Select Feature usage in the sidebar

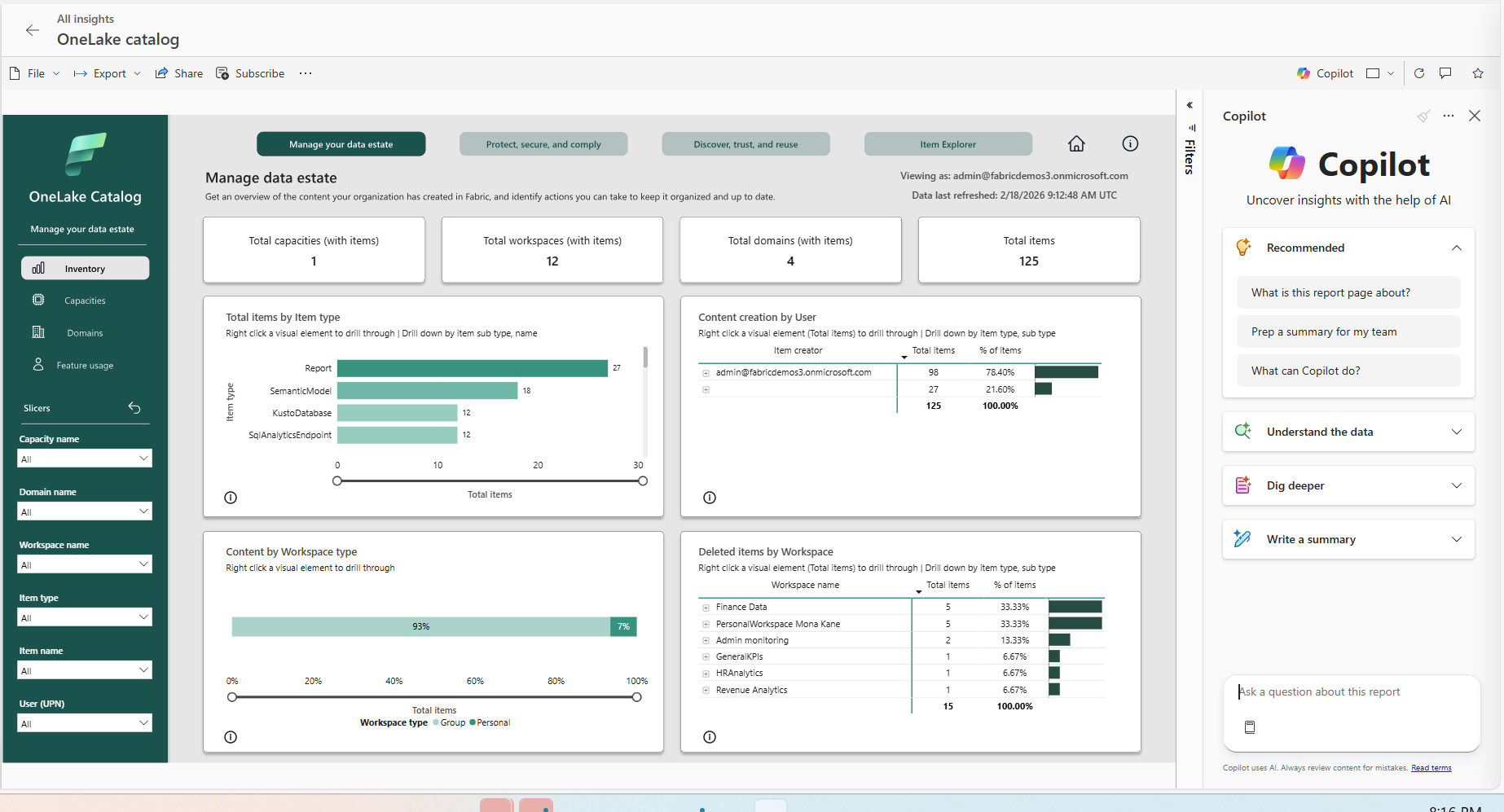[x=85, y=365]
